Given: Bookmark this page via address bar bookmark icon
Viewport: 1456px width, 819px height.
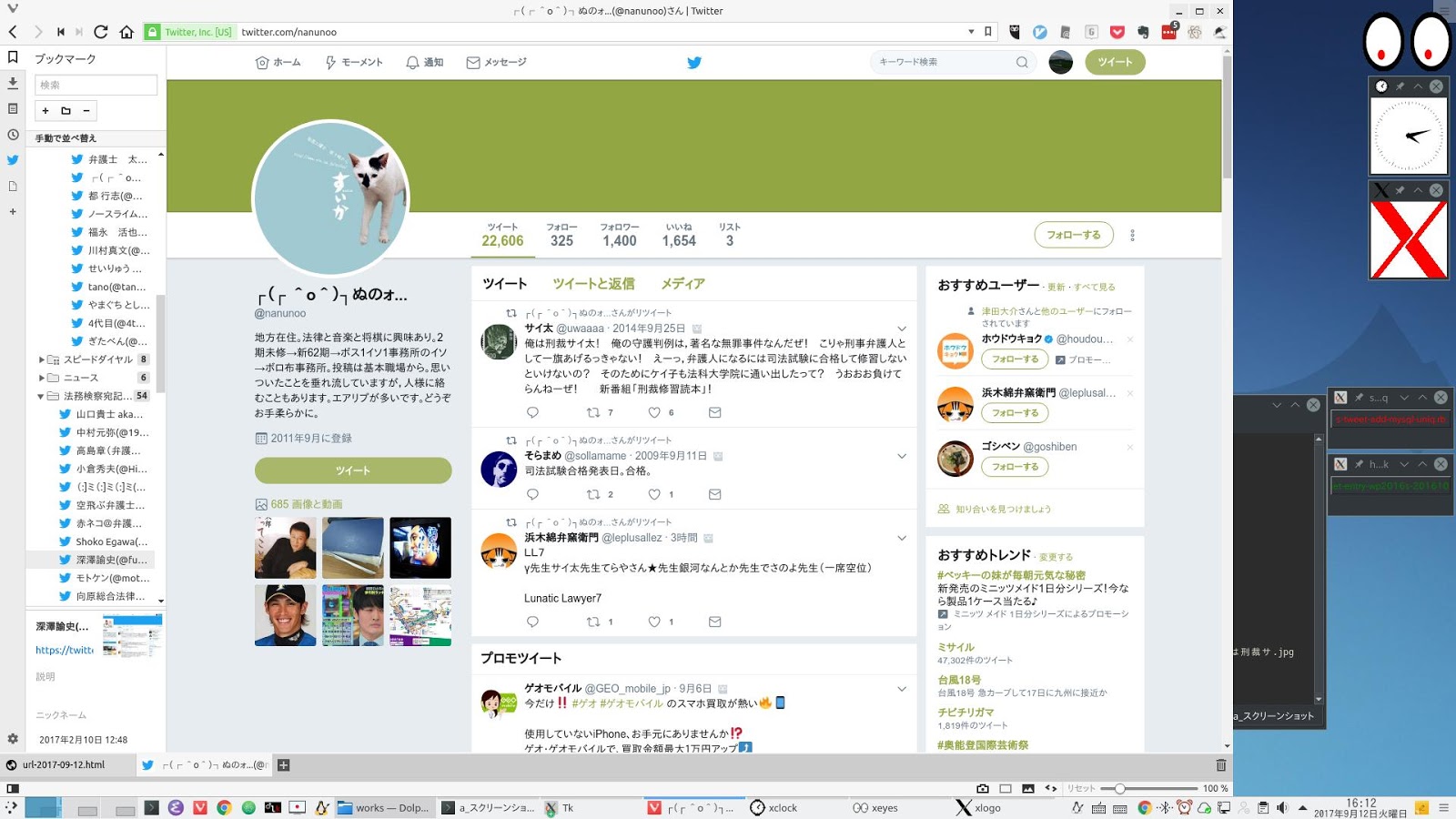Looking at the screenshot, I should tap(988, 32).
